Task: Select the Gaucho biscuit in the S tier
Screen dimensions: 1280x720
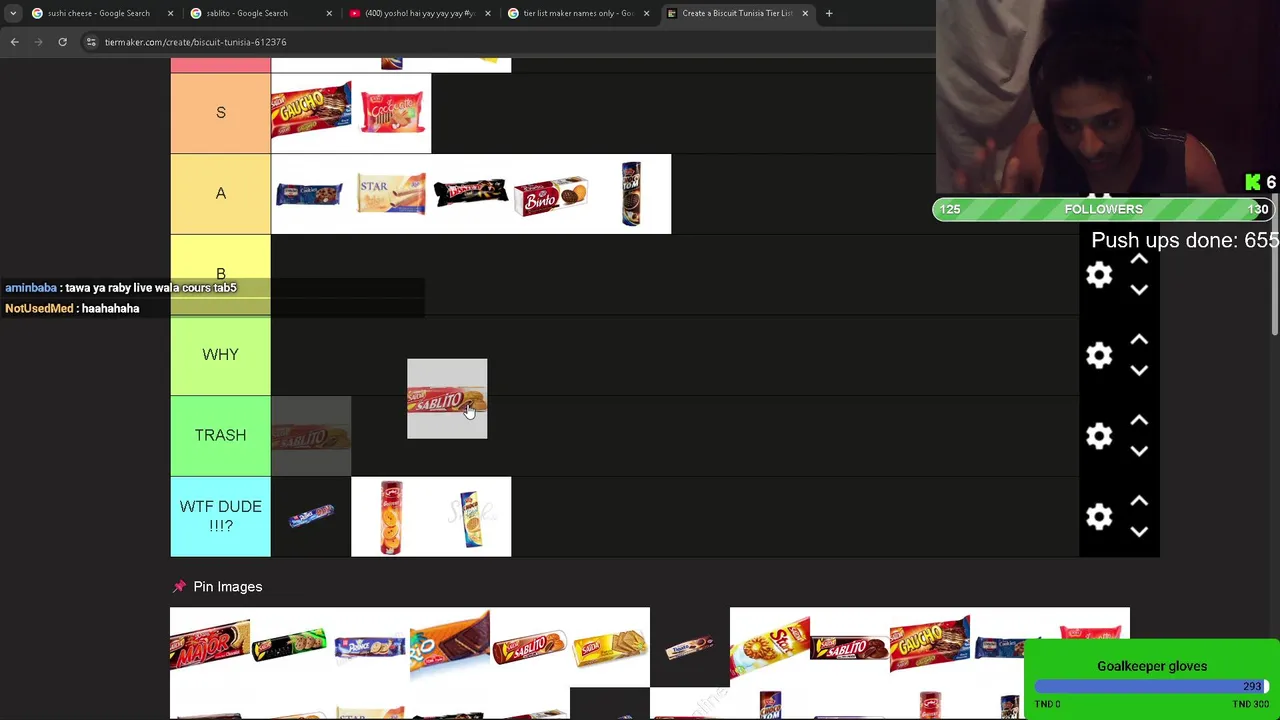Action: pyautogui.click(x=311, y=113)
